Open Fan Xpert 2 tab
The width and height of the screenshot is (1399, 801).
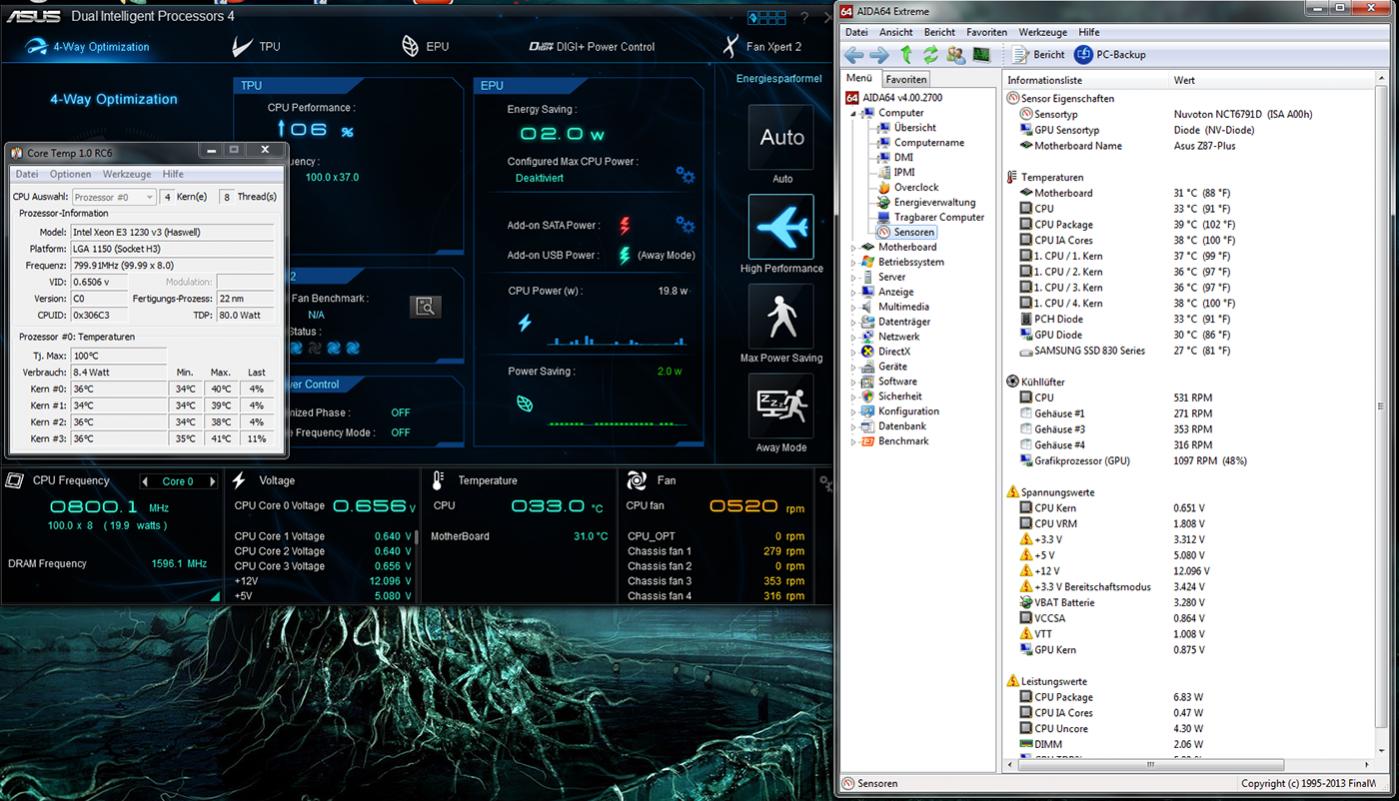pos(762,47)
